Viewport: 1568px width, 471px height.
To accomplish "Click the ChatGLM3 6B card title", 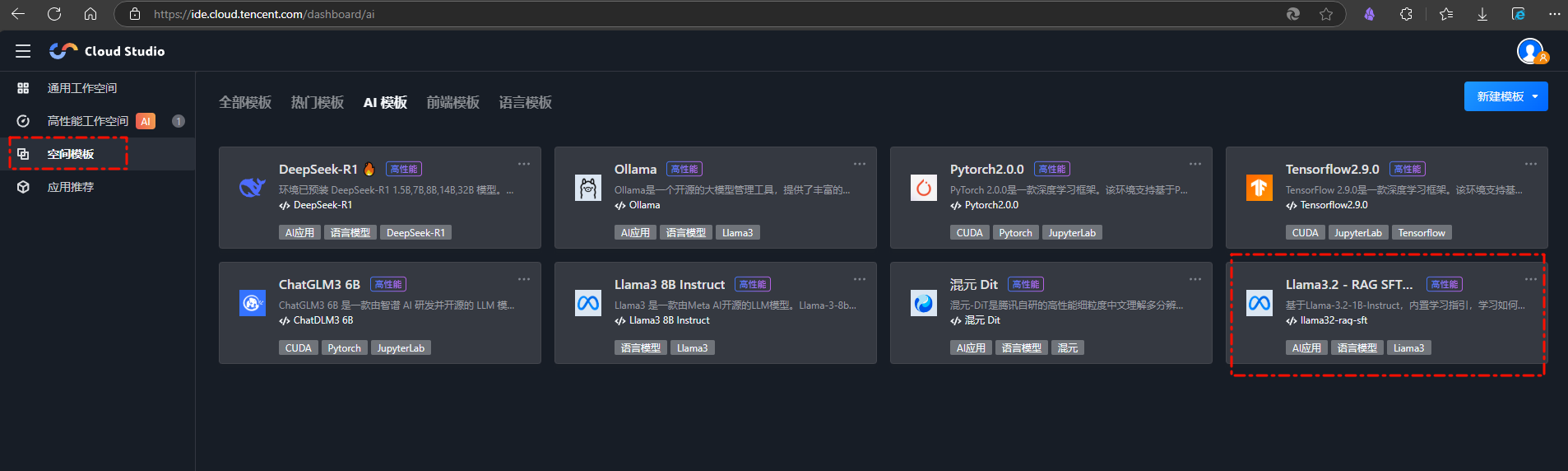I will pyautogui.click(x=319, y=284).
